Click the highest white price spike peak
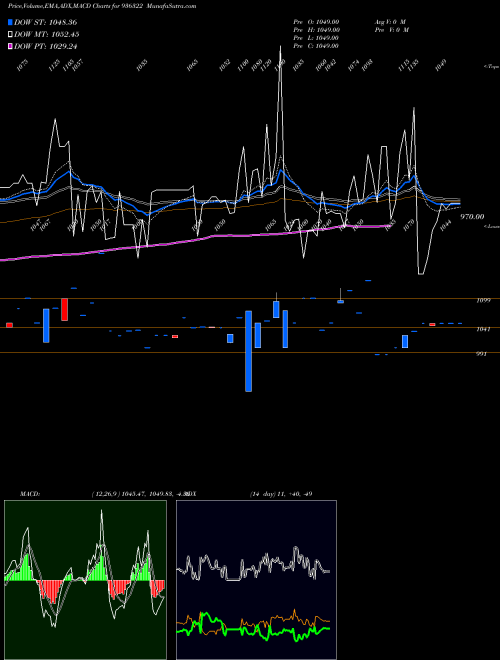 click(x=281, y=47)
